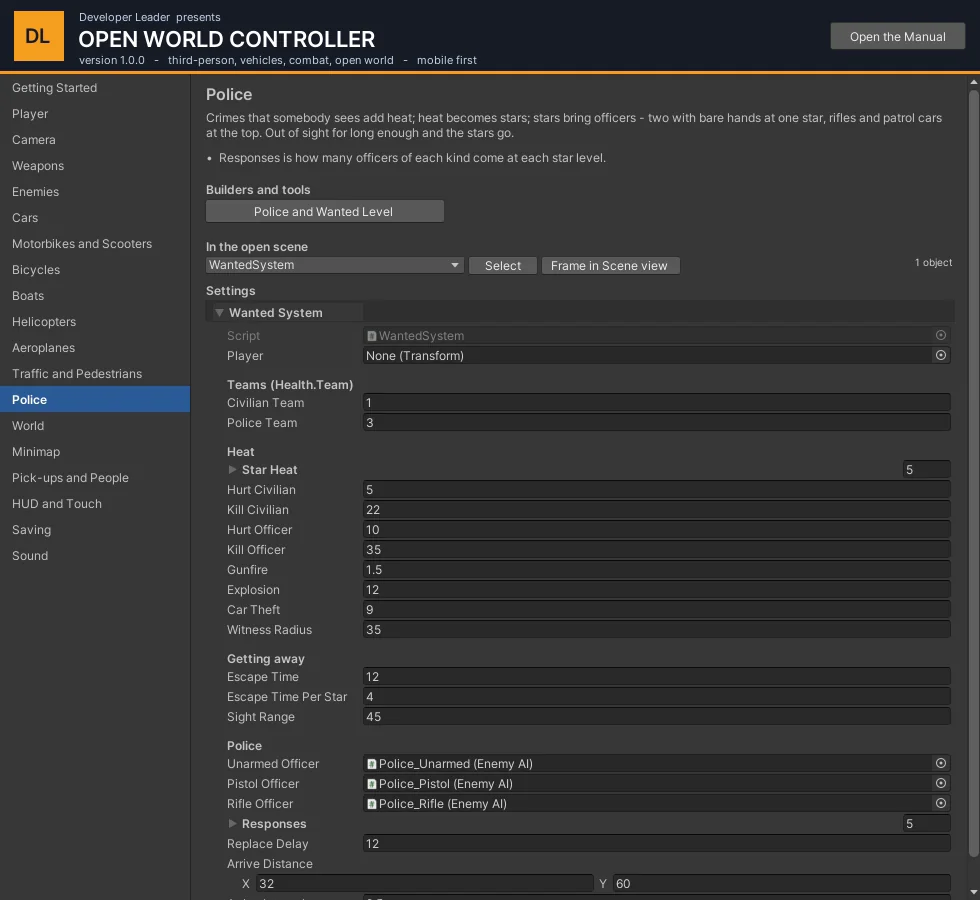Viewport: 980px width, 900px height.
Task: Edit the Escape Time field
Action: point(656,676)
